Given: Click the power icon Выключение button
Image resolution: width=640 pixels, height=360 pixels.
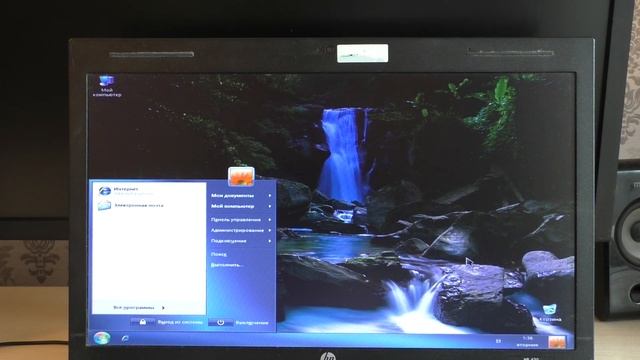Looking at the screenshot, I should (220, 322).
